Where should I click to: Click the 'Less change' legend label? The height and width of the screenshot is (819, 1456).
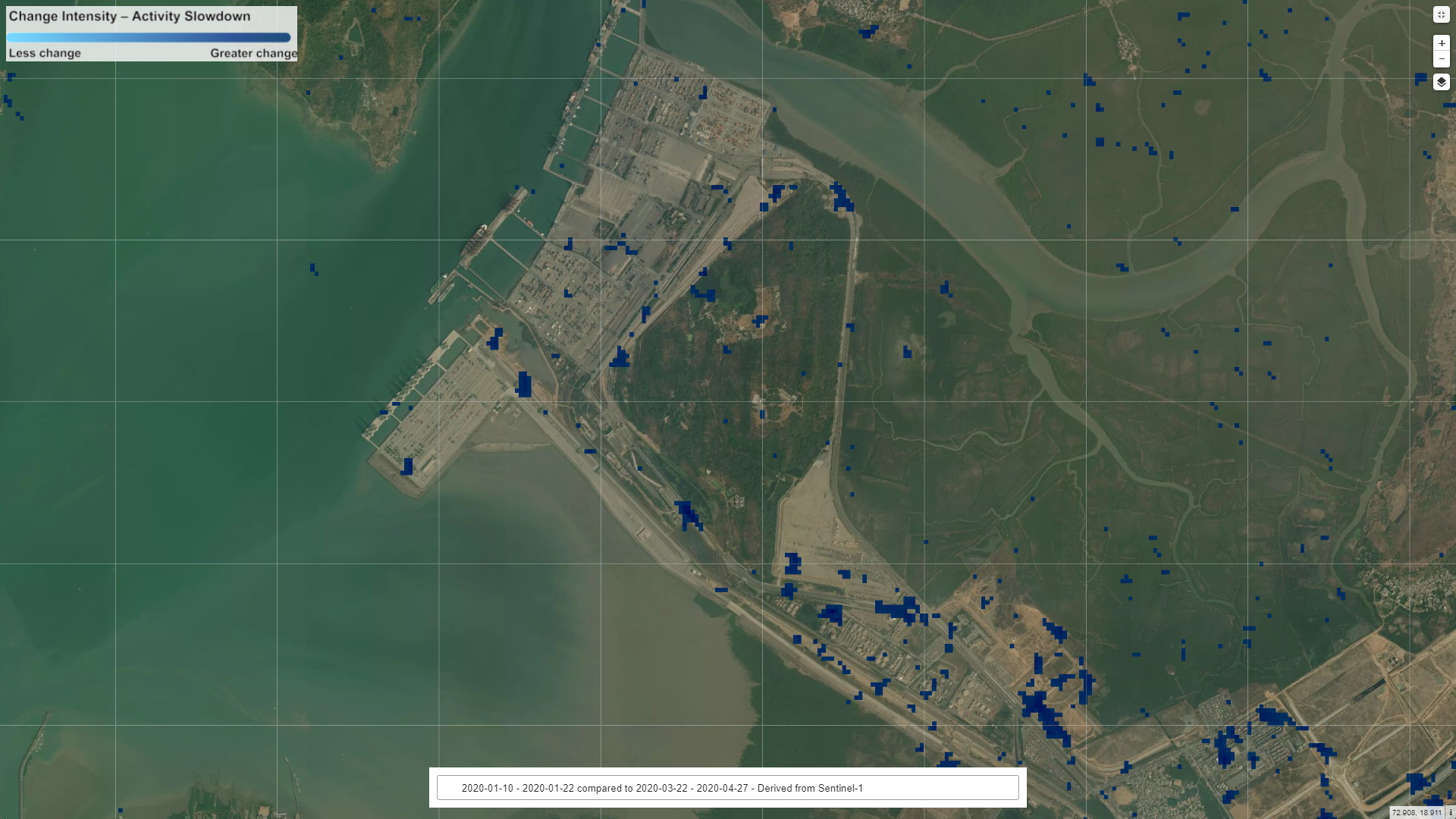tap(45, 53)
